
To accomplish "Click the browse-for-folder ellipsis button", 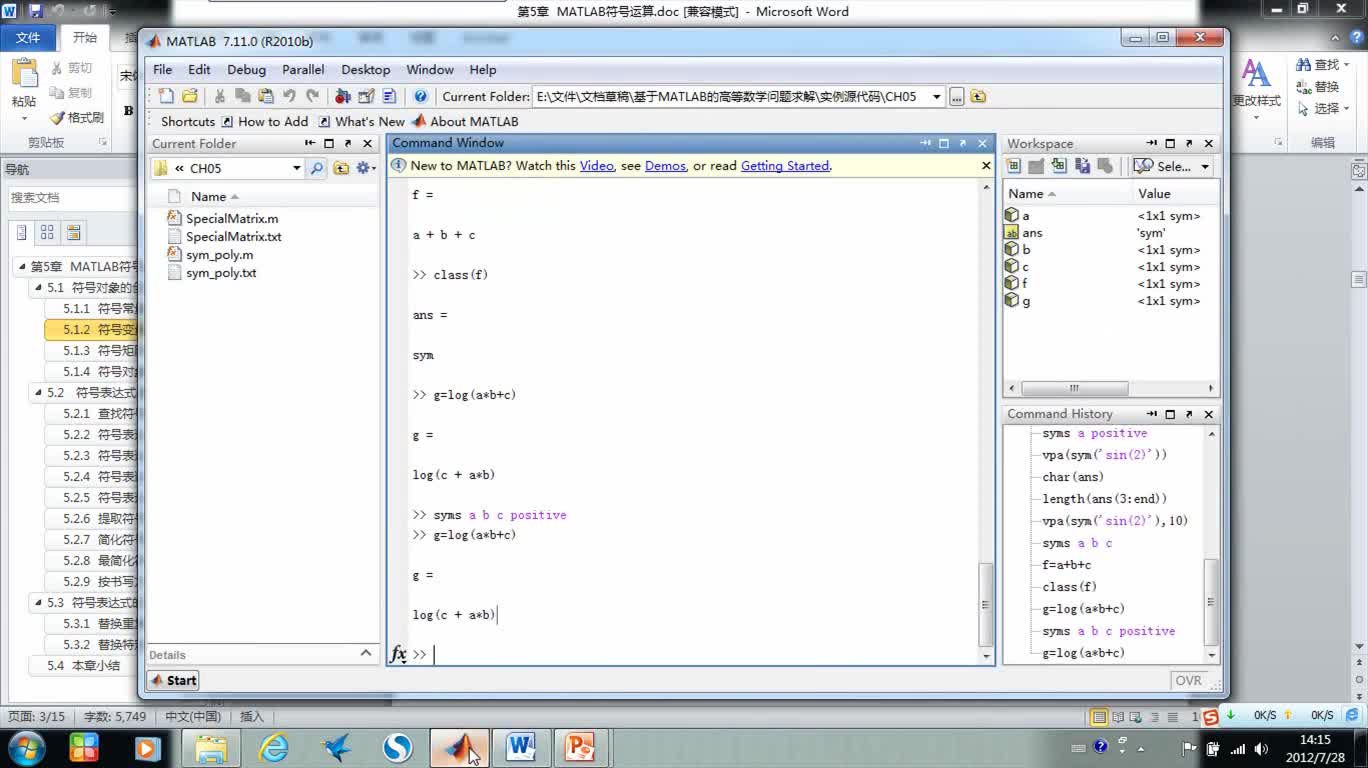I will [956, 97].
